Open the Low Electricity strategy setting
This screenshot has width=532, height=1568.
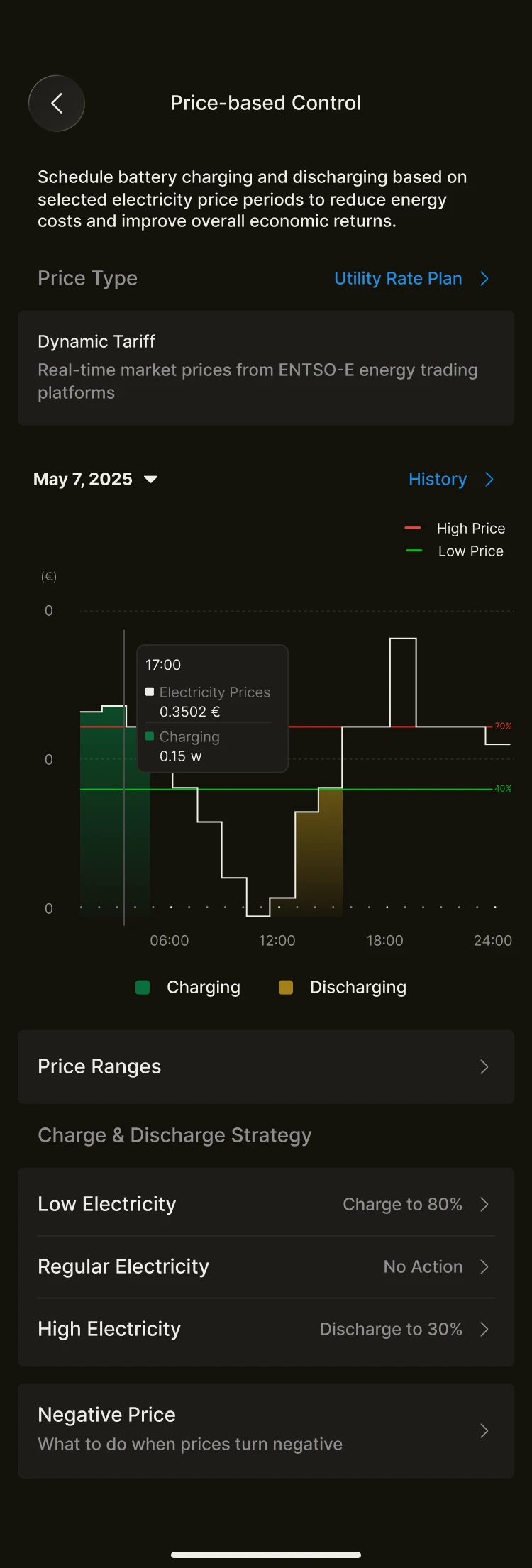point(266,1204)
